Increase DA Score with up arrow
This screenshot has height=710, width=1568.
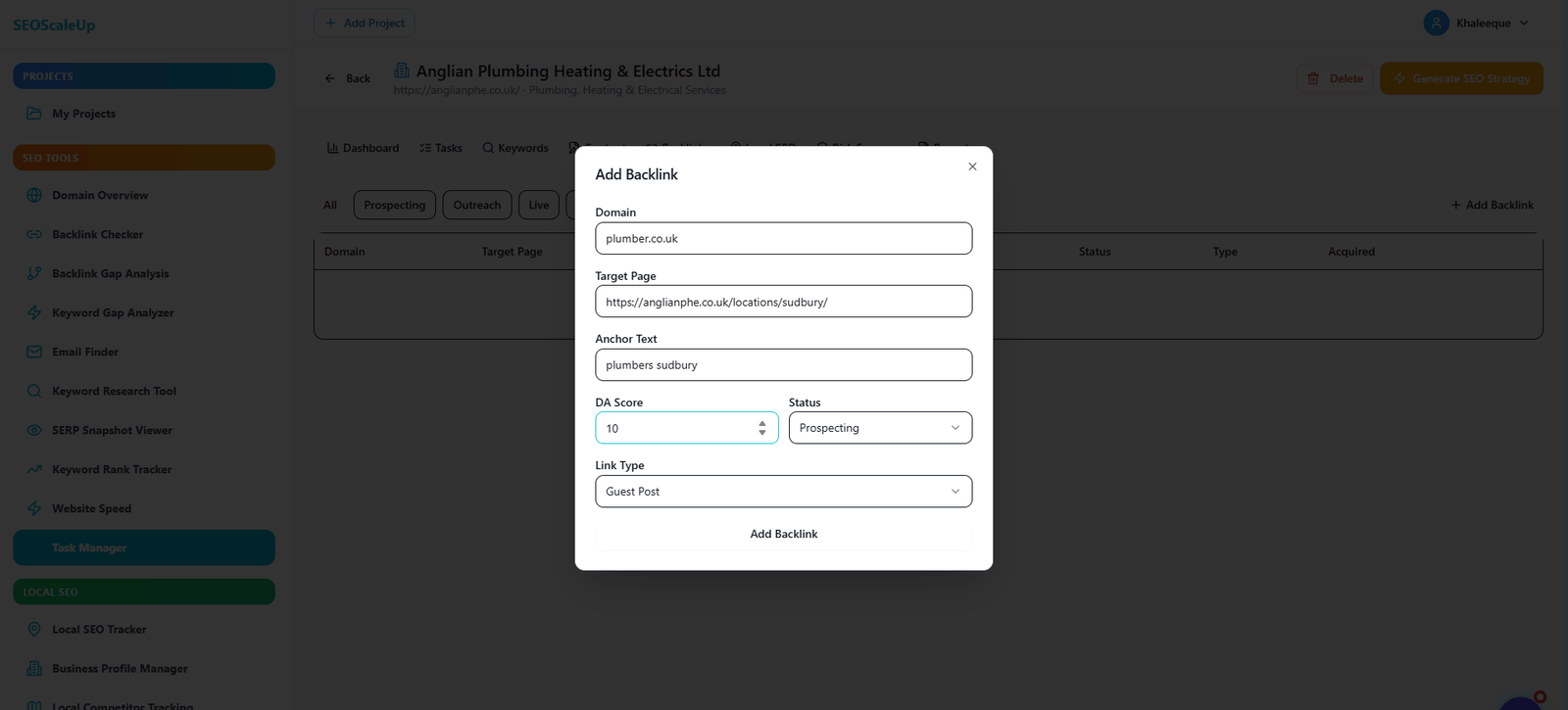pos(761,423)
